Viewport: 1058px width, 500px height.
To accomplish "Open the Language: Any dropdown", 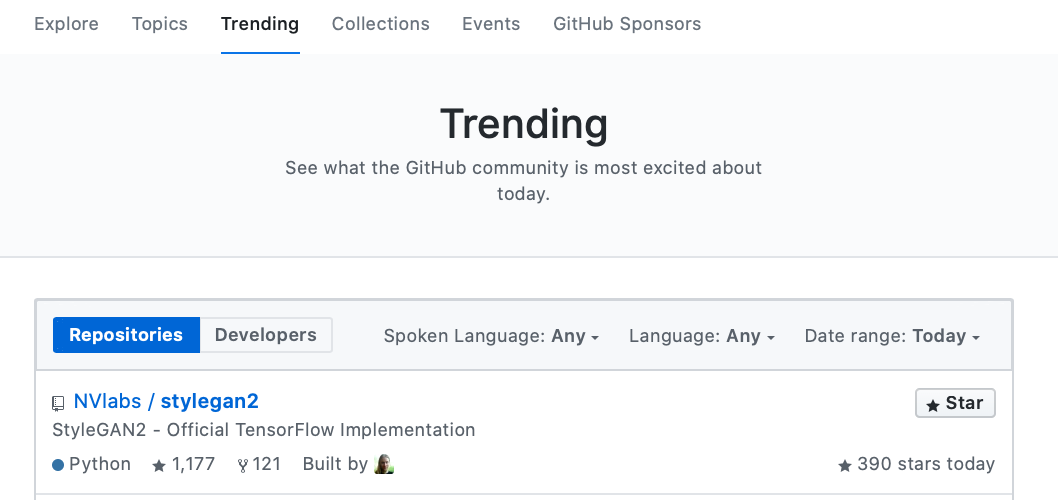I will pos(702,336).
